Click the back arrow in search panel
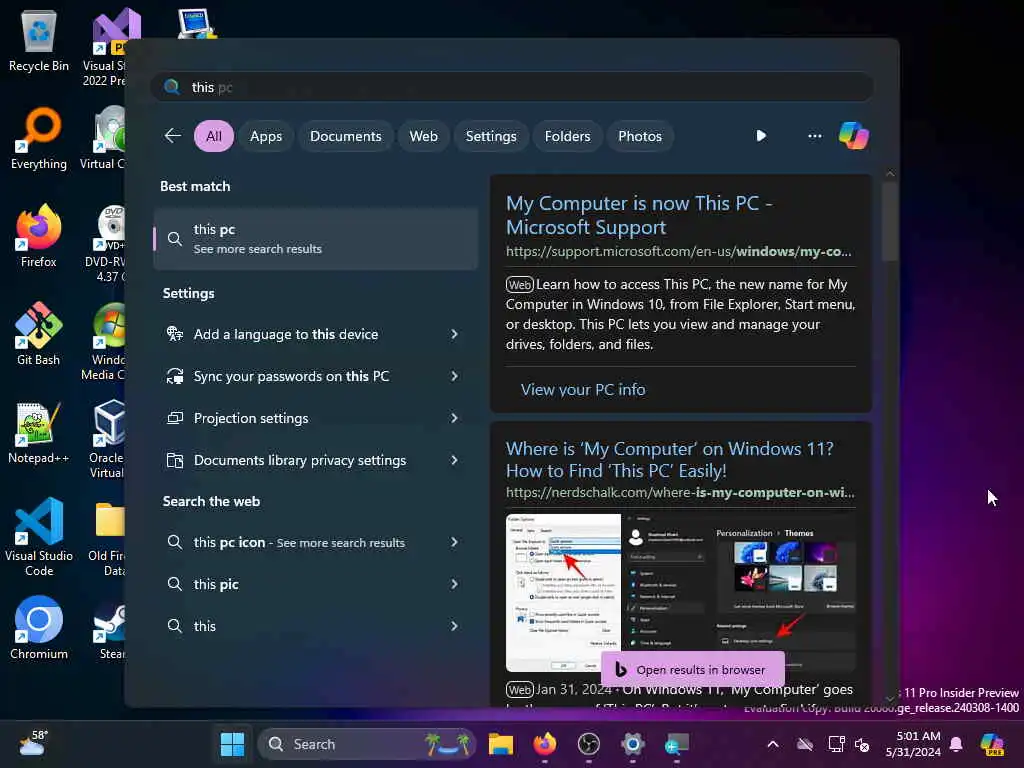1024x768 pixels. [172, 136]
